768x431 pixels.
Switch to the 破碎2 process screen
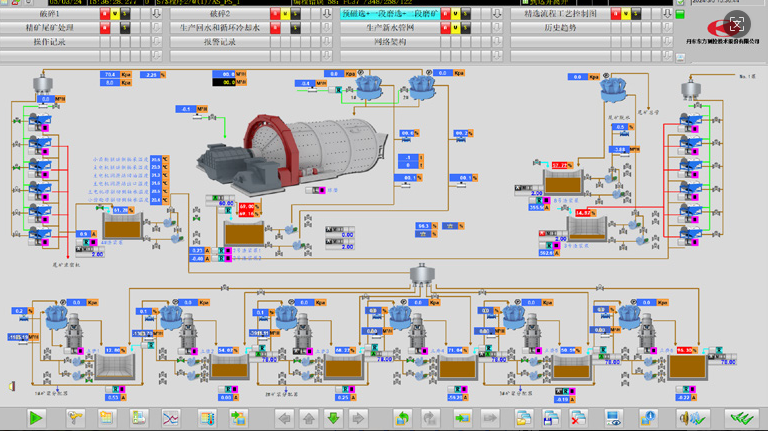coord(220,14)
